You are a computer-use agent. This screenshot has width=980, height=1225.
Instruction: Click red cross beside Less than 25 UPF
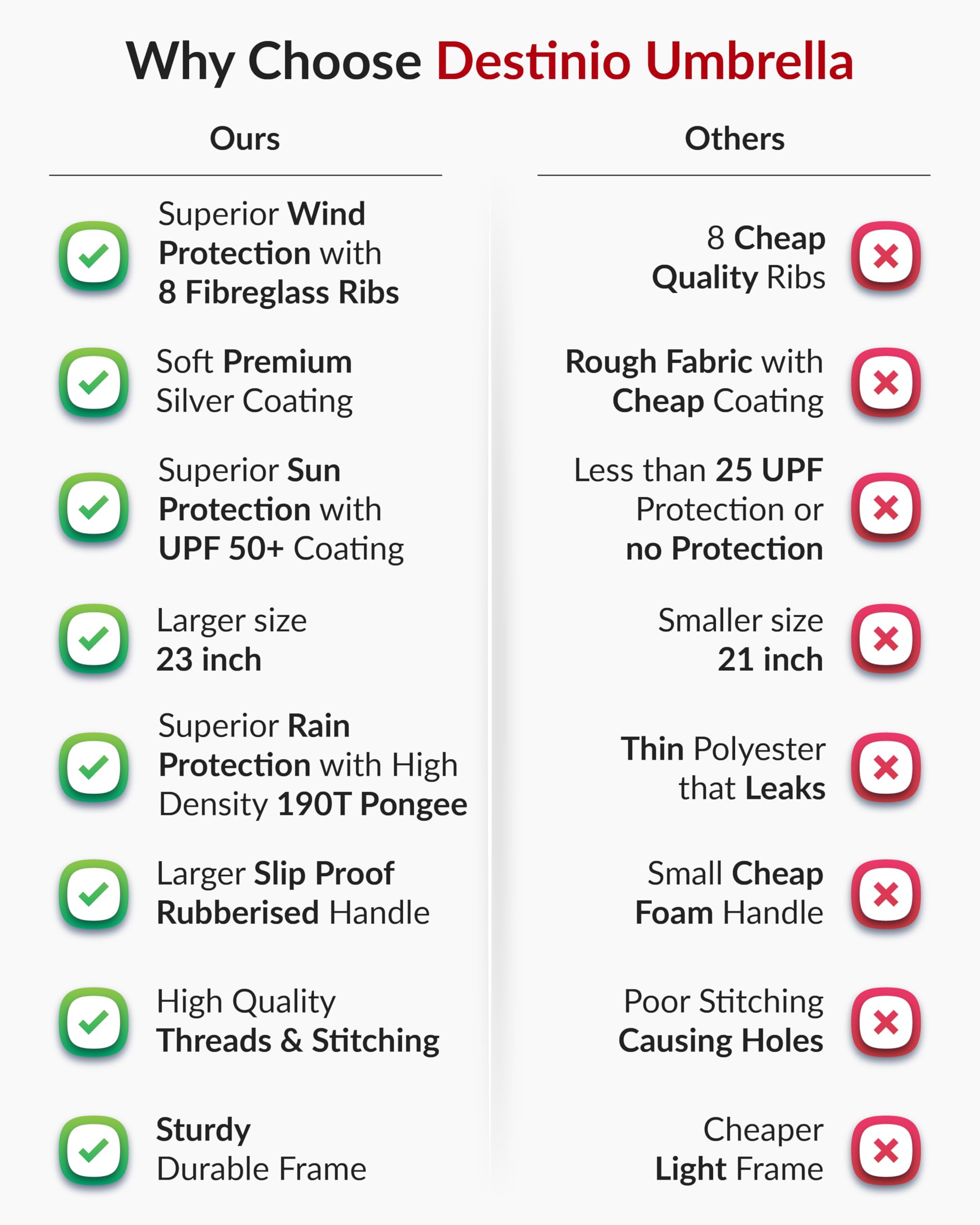click(x=886, y=507)
